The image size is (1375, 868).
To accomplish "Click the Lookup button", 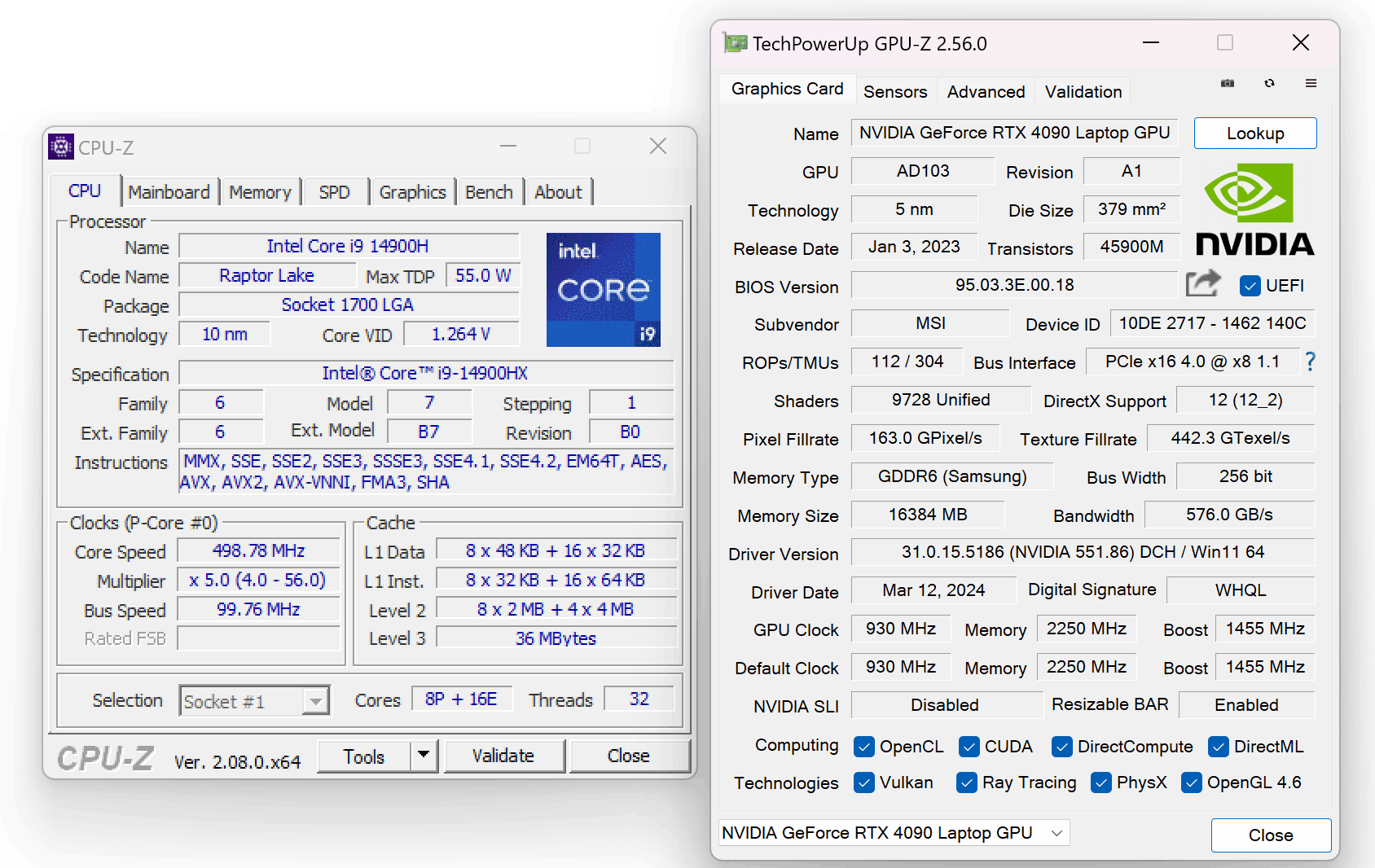I will pos(1254,134).
